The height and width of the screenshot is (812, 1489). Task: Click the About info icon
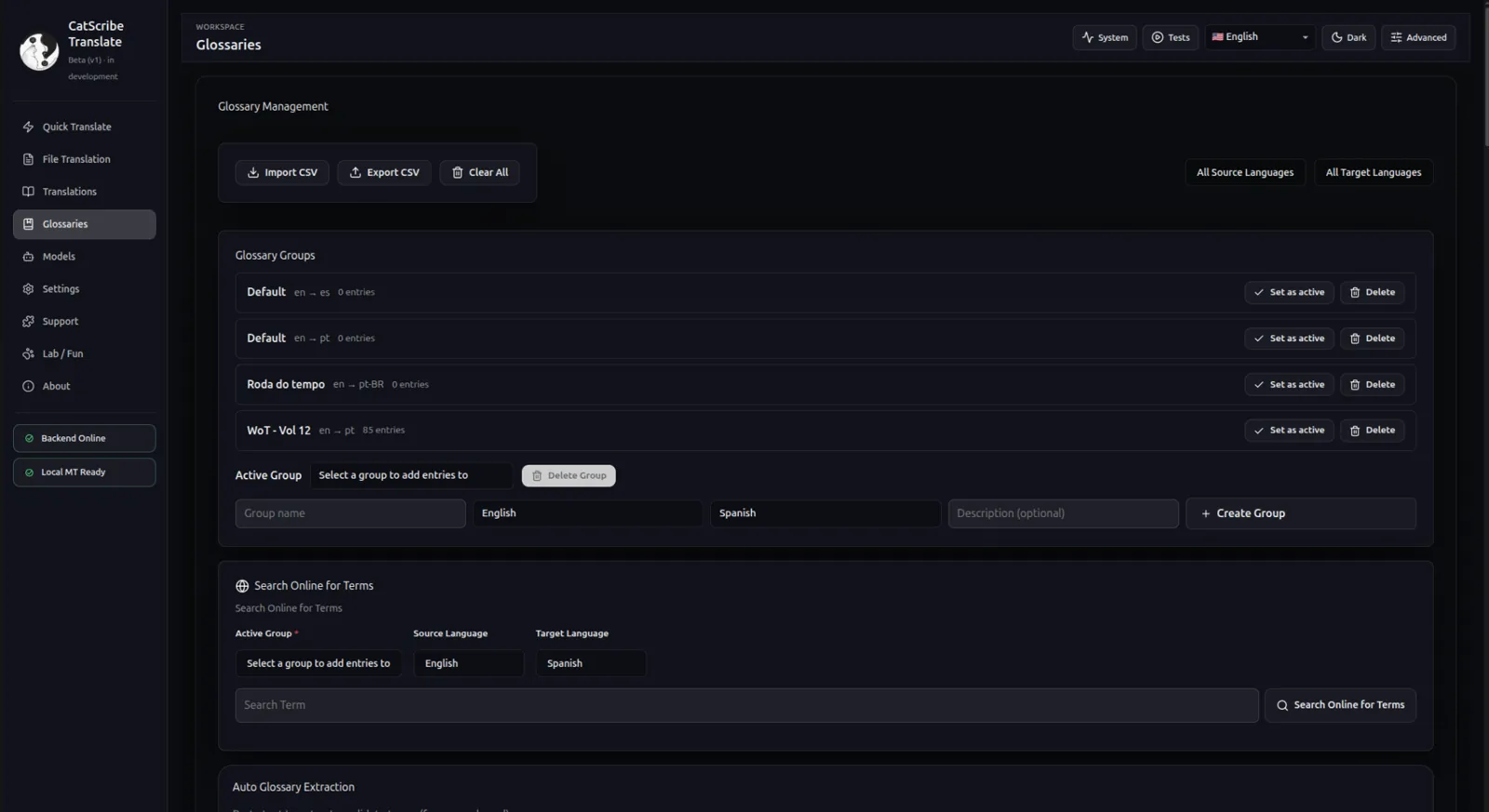click(28, 387)
